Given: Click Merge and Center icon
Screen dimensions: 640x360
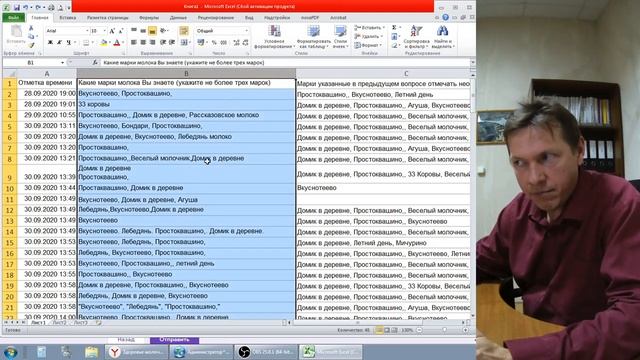Looking at the screenshot, I should (x=183, y=42).
